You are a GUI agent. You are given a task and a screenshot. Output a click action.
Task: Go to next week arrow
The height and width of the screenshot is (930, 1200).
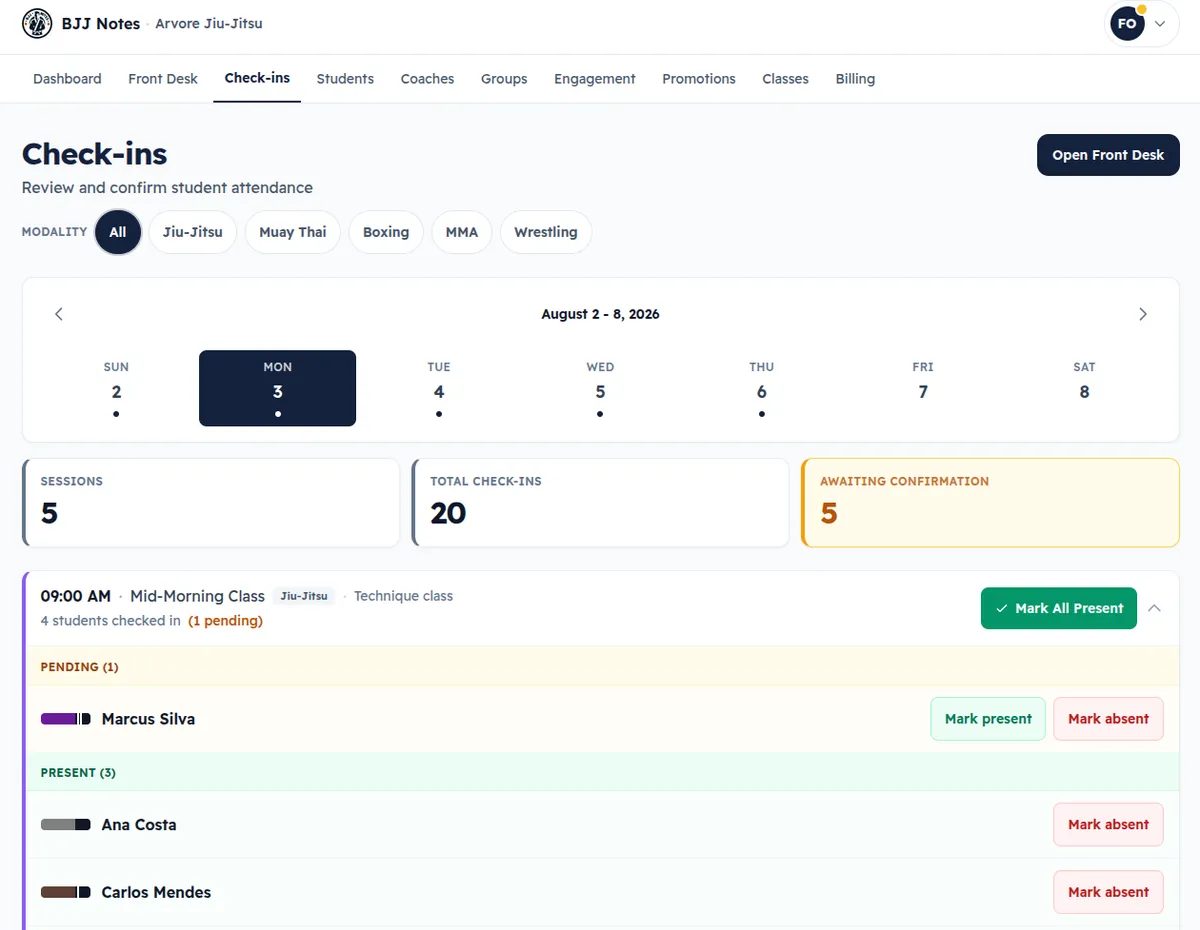[x=1143, y=314]
